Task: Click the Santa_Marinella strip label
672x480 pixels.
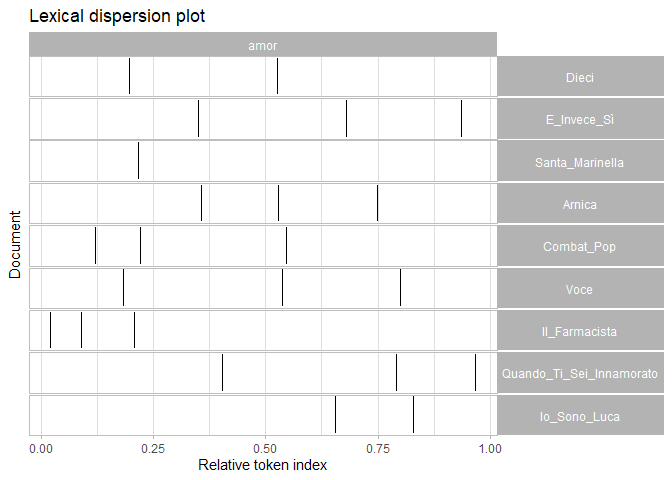Action: [580, 162]
